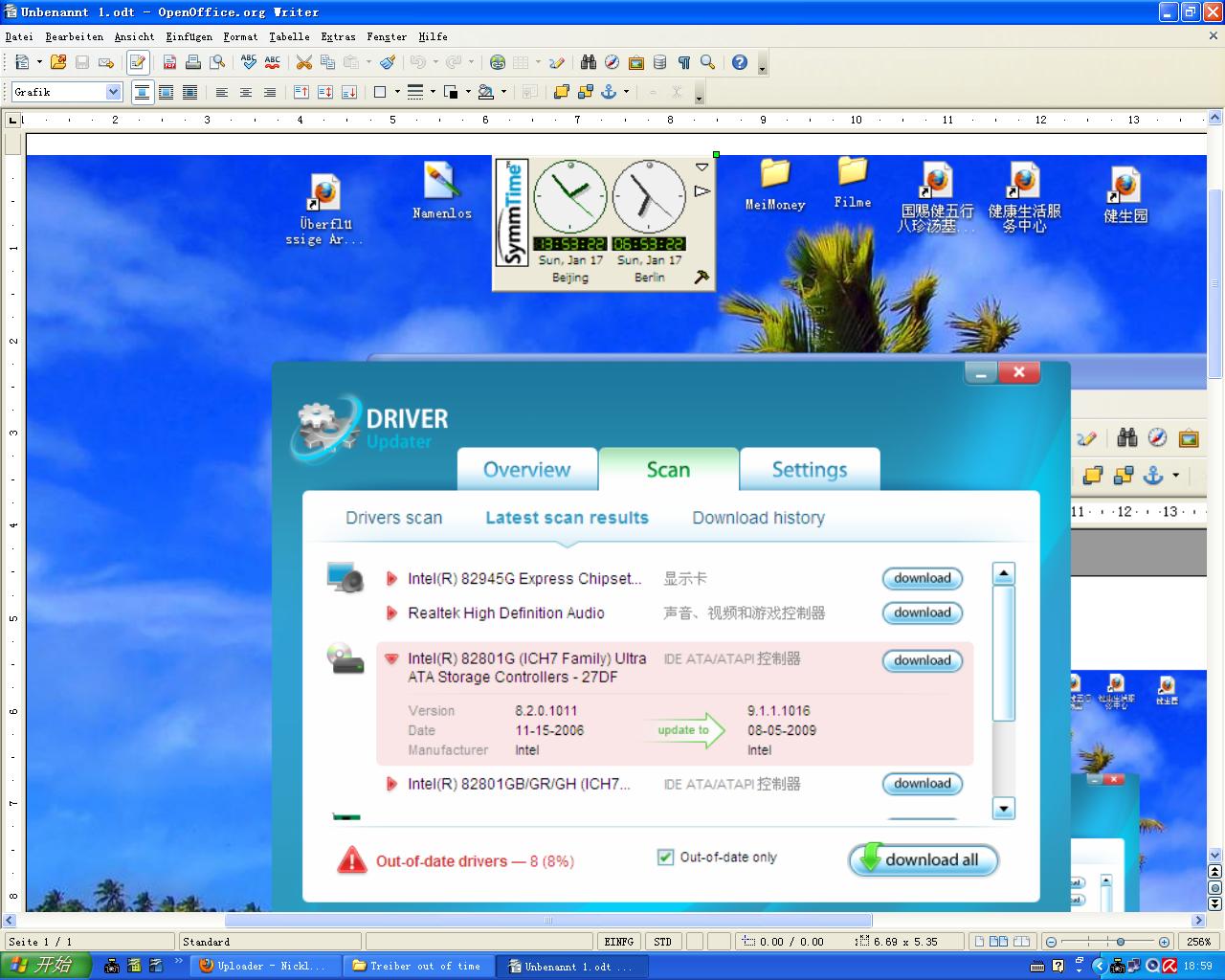
Task: Expand the Table insert dropdown arrow
Action: pyautogui.click(x=538, y=62)
